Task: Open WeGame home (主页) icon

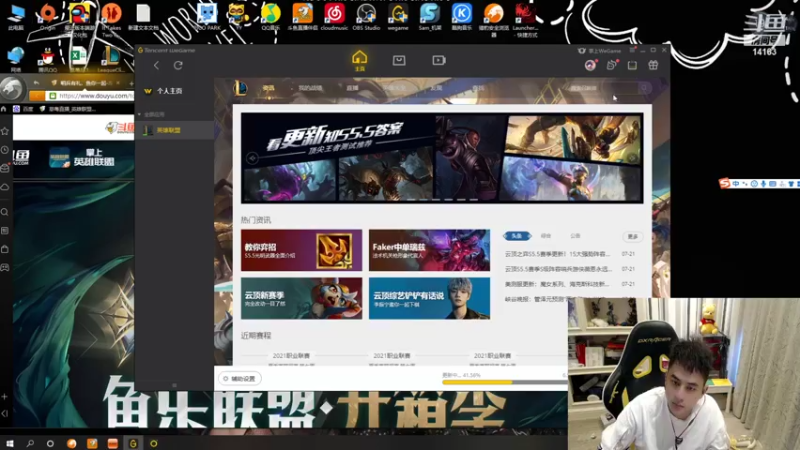Action: click(360, 60)
